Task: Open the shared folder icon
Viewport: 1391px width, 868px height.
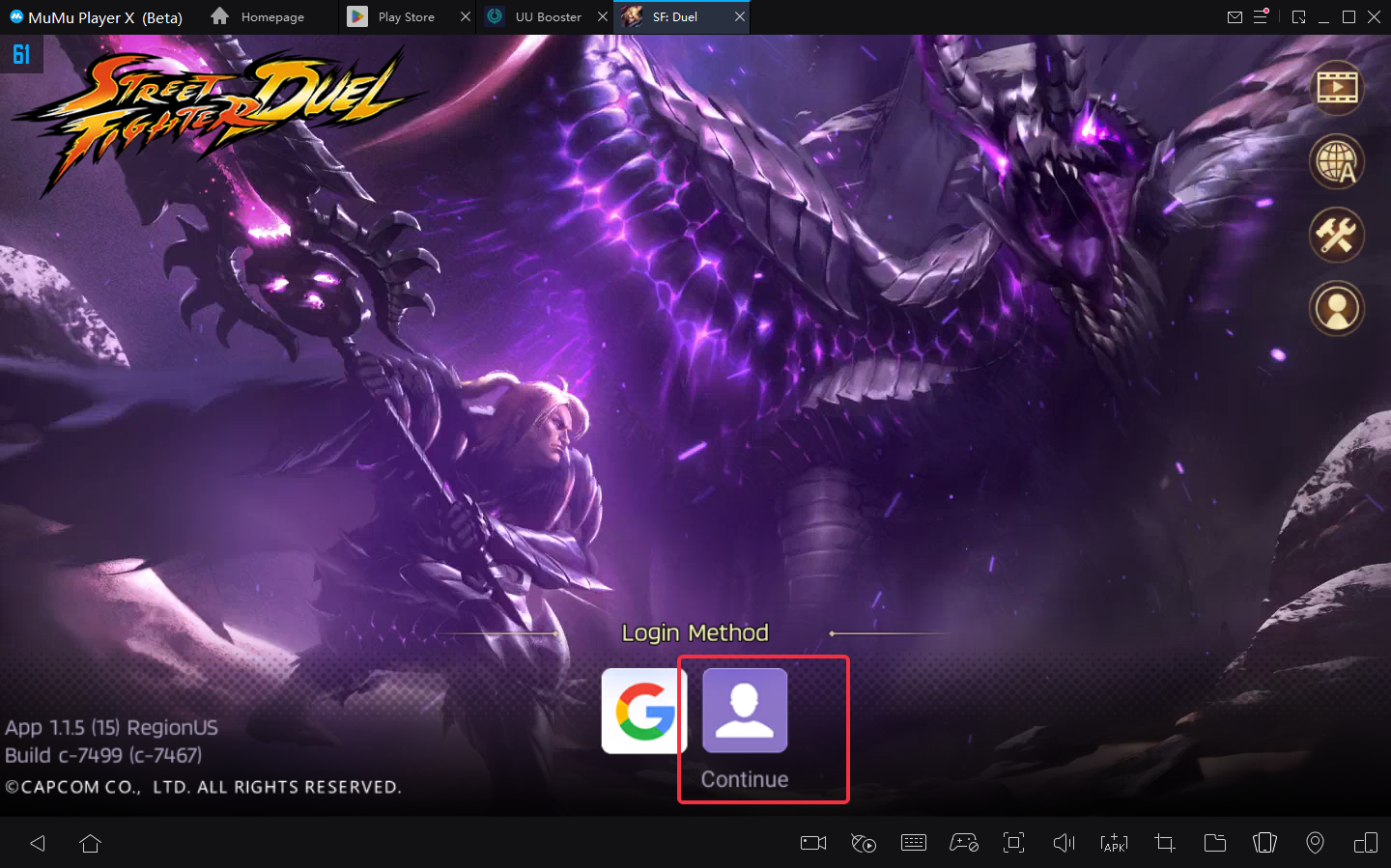Action: [x=1215, y=843]
